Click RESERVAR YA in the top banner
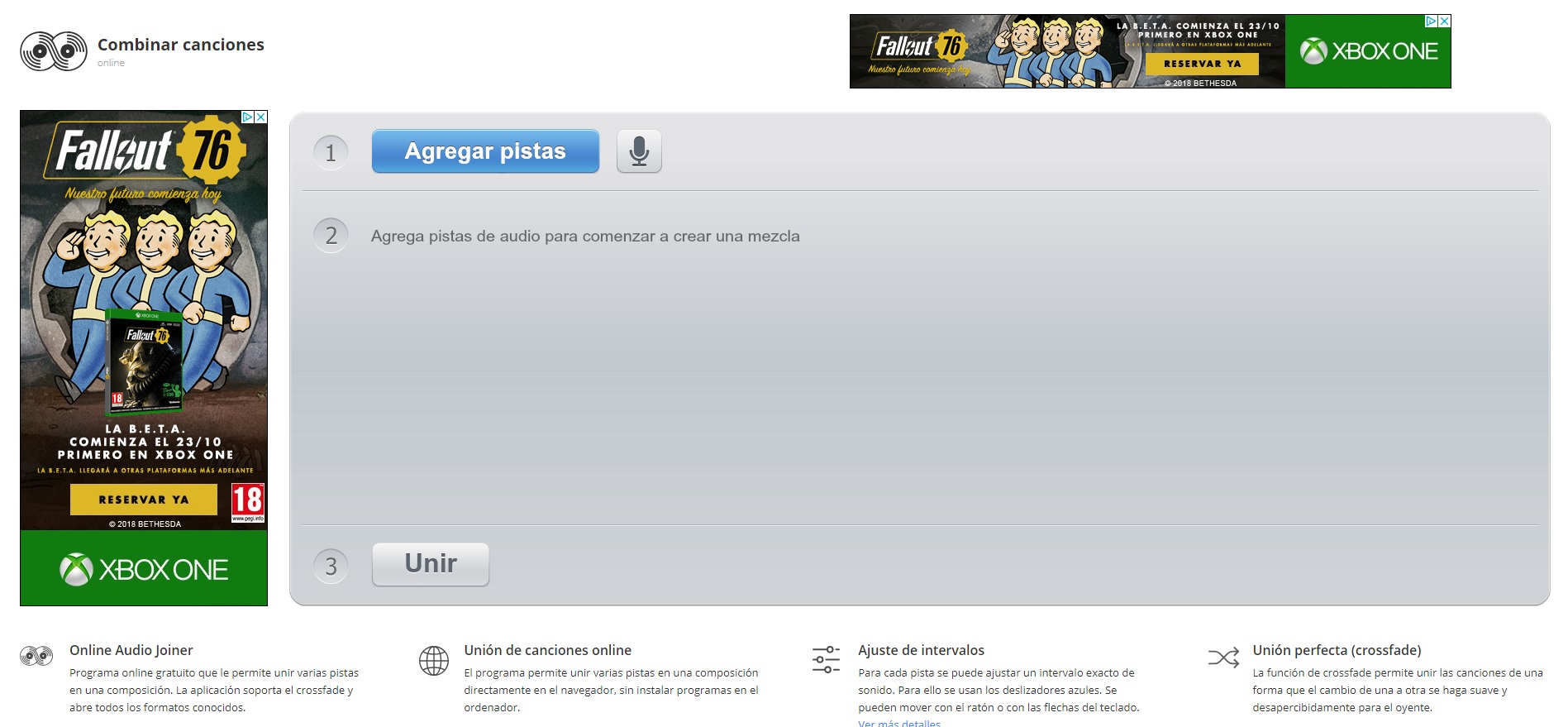 (x=1202, y=64)
